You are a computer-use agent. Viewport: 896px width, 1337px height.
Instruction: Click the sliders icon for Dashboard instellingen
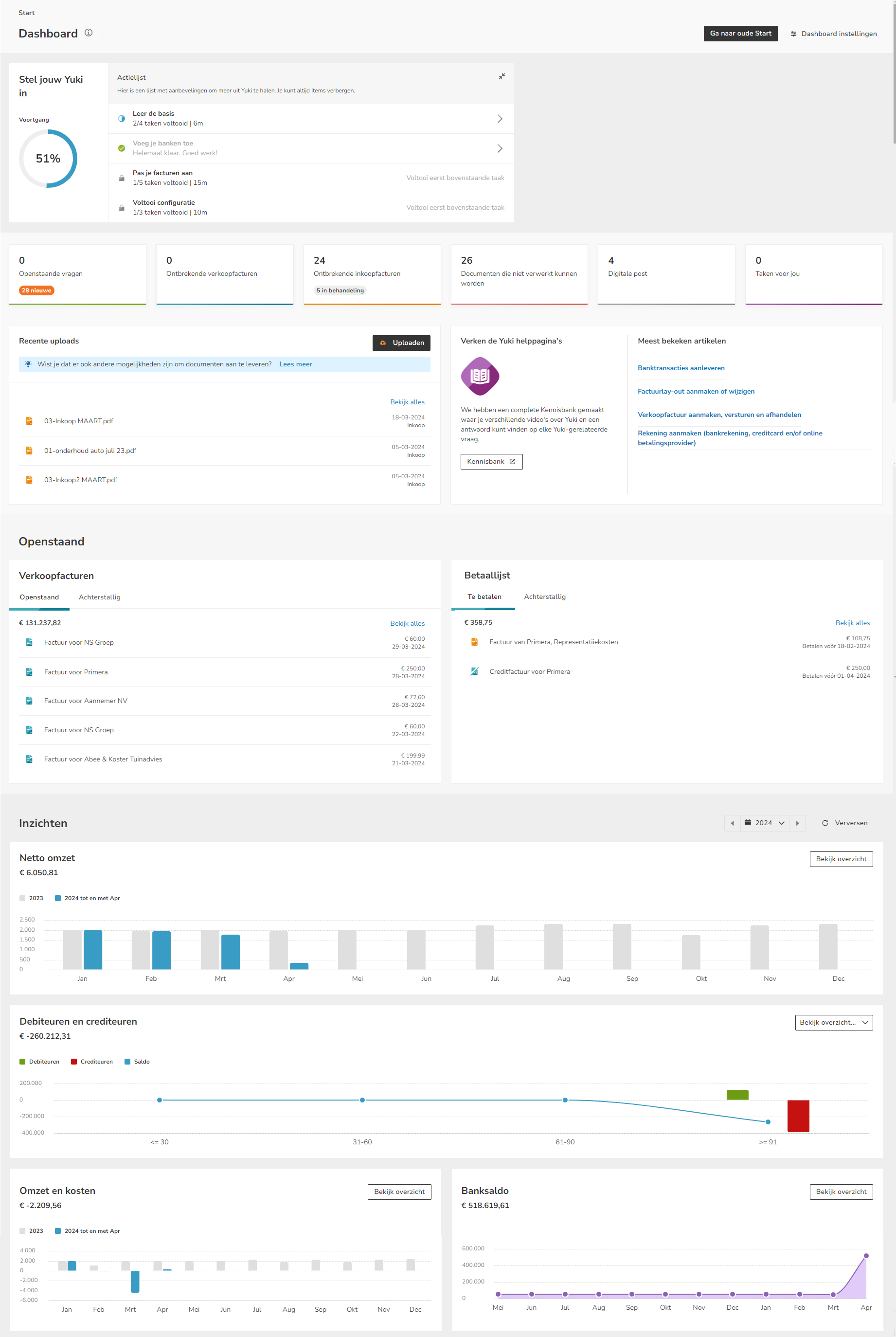click(x=793, y=34)
